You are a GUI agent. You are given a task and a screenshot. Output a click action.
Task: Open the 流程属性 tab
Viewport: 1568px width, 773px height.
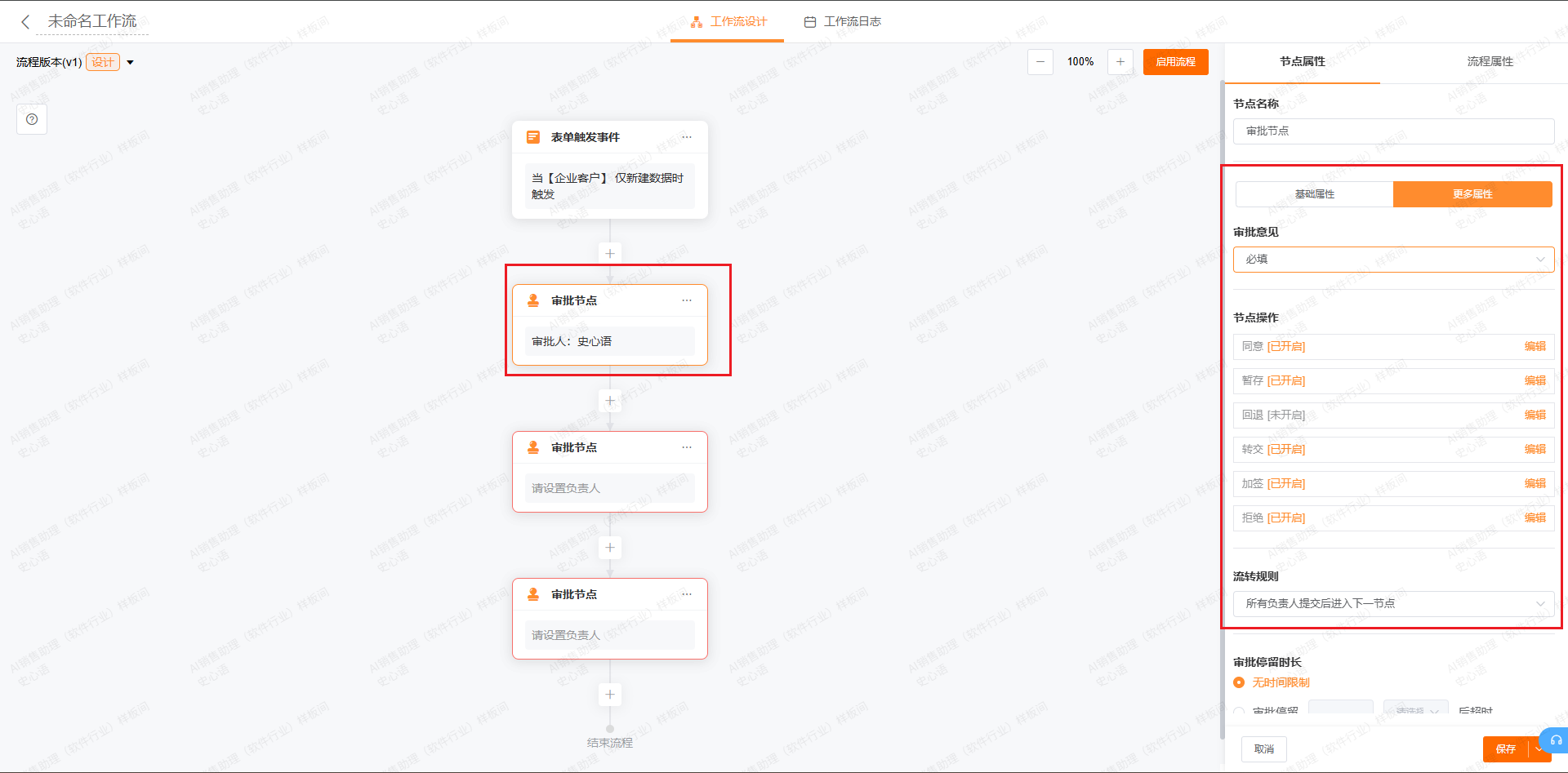[1490, 62]
